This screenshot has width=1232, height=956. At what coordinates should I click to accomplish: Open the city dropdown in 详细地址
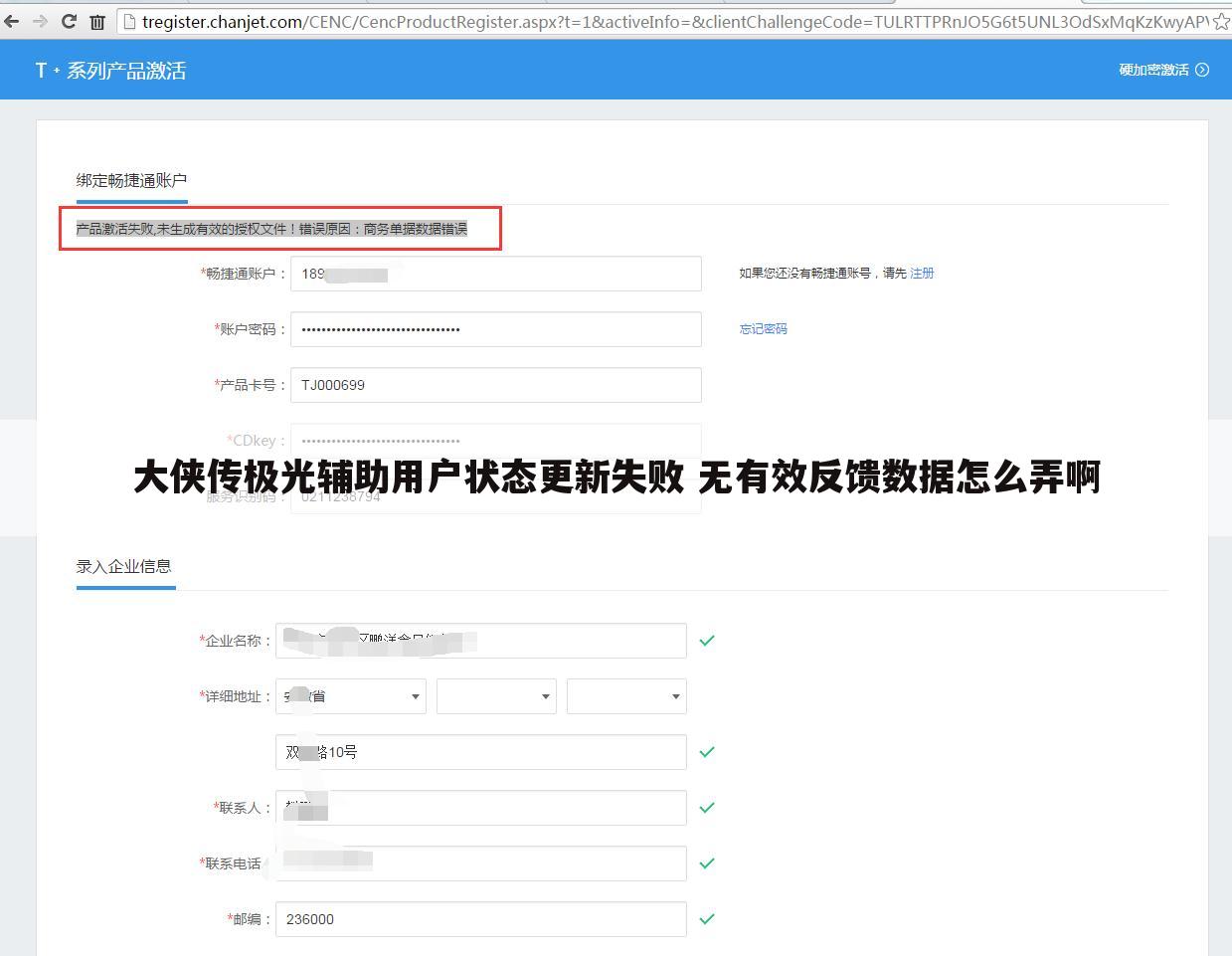496,696
